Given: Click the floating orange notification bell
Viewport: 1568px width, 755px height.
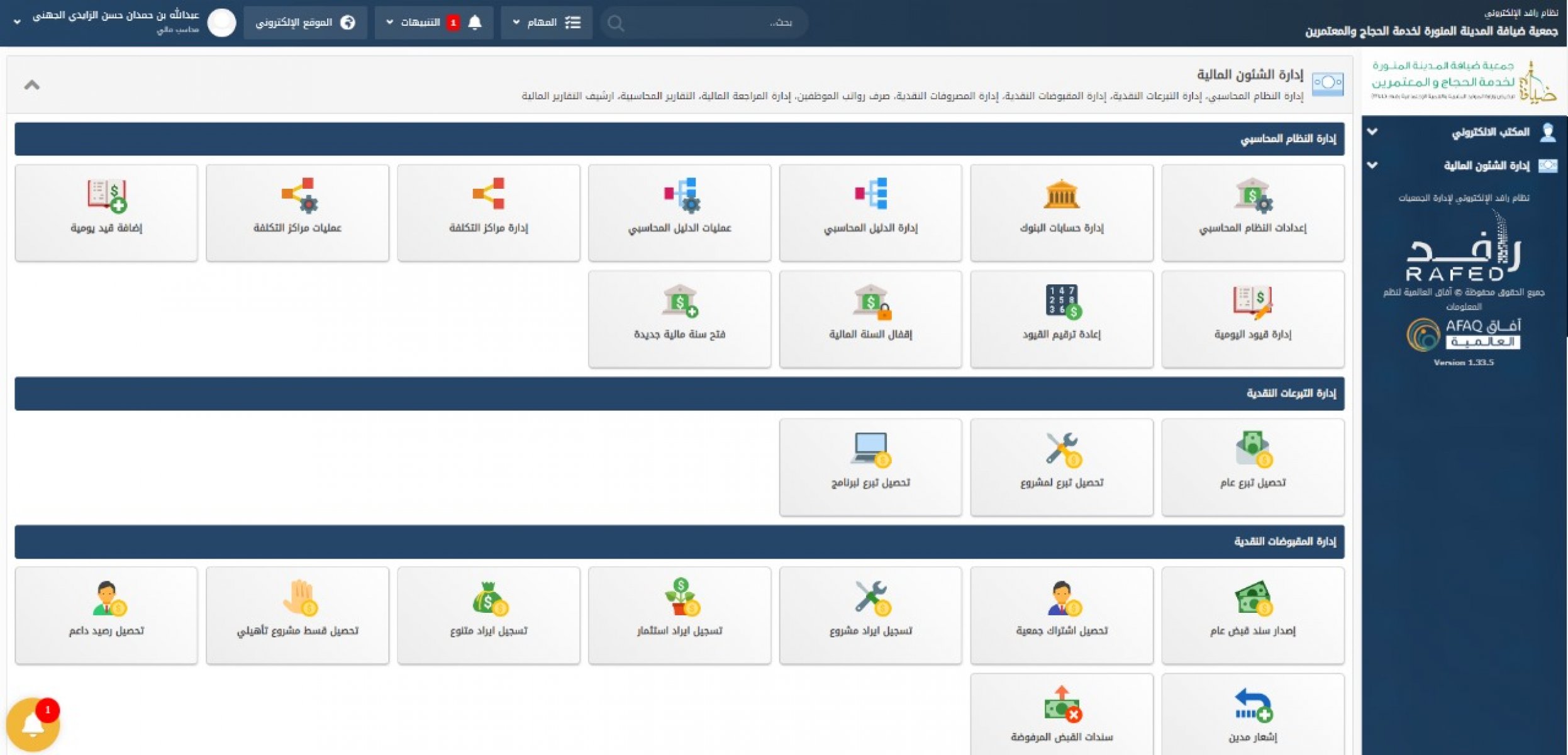Looking at the screenshot, I should click(33, 725).
